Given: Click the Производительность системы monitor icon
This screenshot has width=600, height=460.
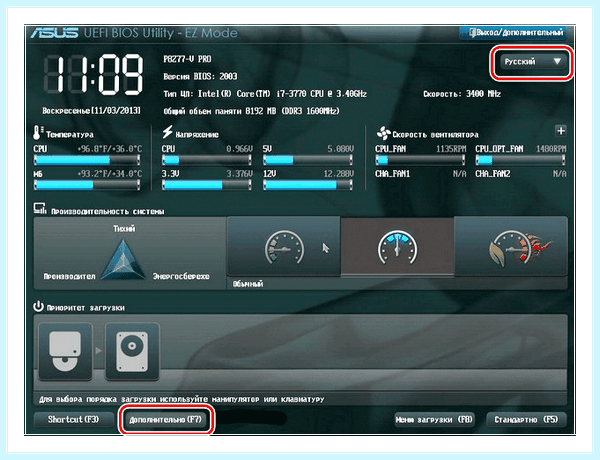Looking at the screenshot, I should 39,209.
